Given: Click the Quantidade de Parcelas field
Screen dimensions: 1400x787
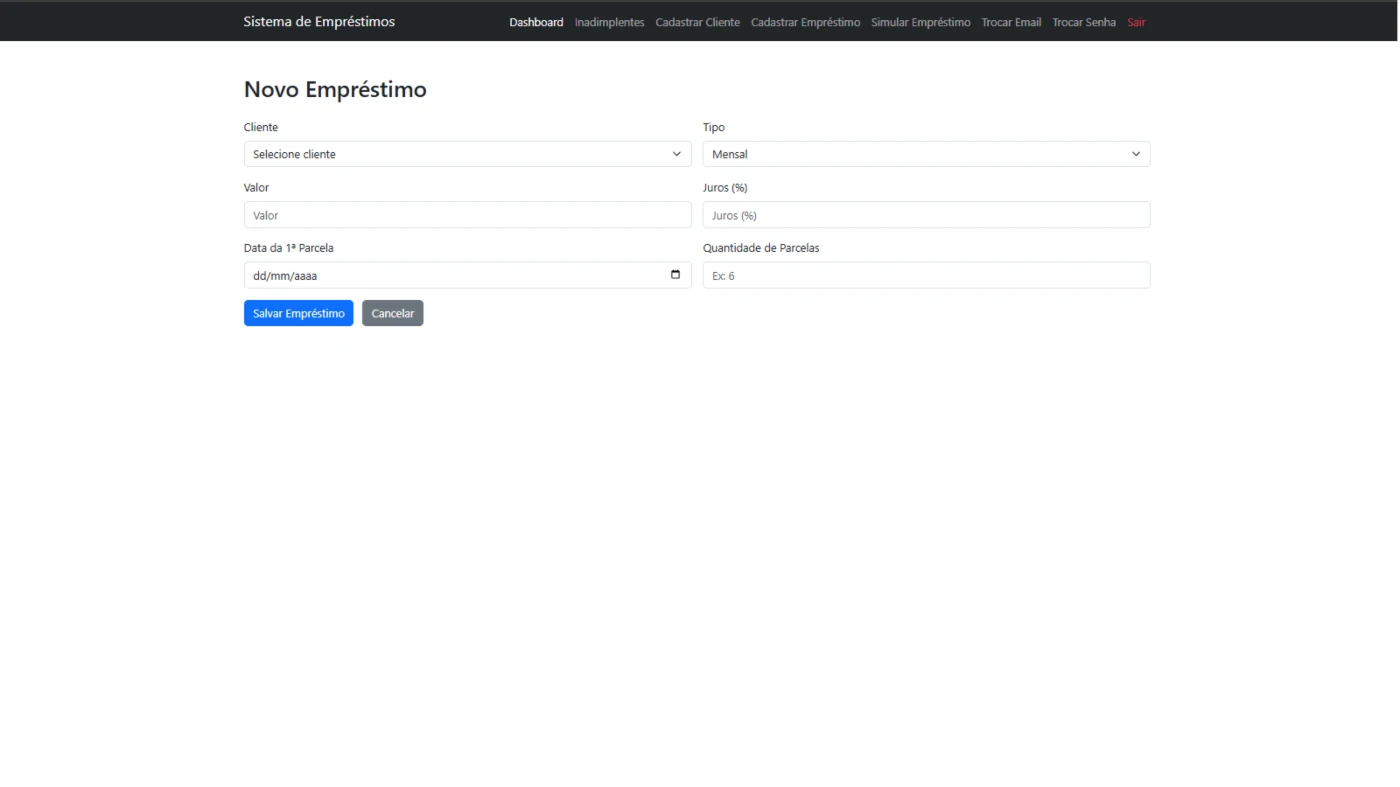Looking at the screenshot, I should pyautogui.click(x=926, y=275).
